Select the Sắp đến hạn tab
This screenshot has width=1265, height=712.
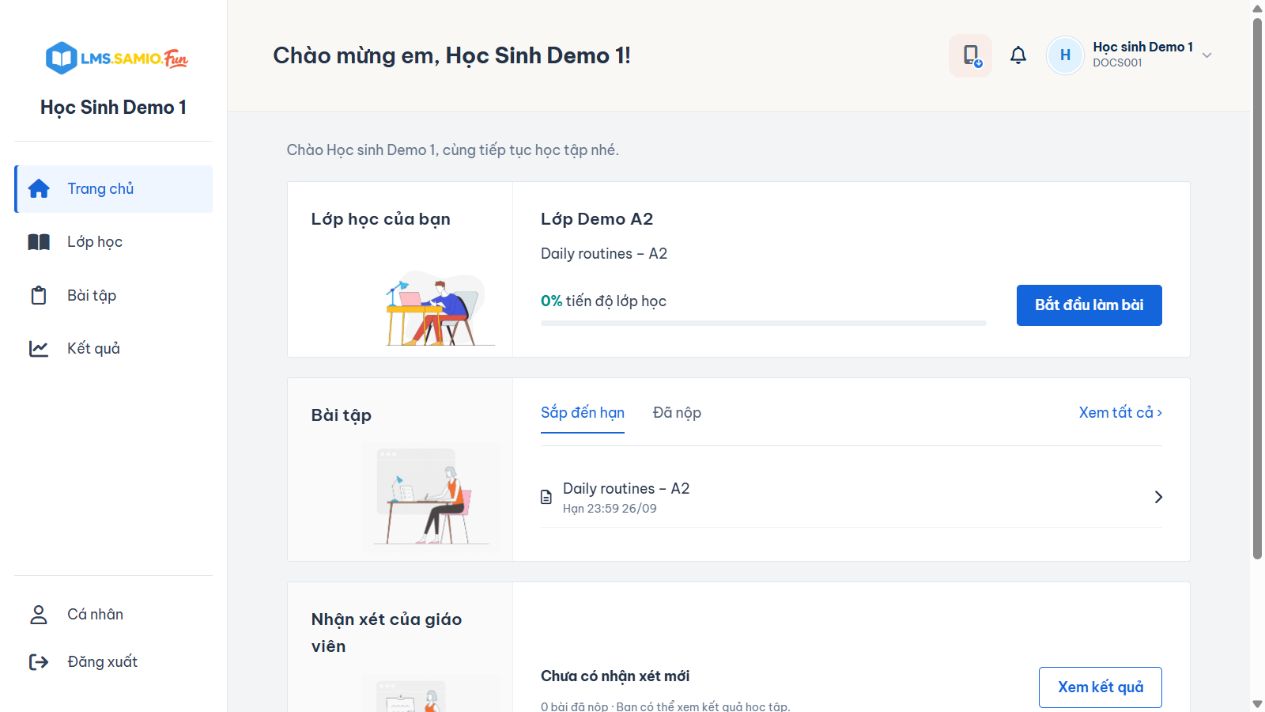(583, 413)
